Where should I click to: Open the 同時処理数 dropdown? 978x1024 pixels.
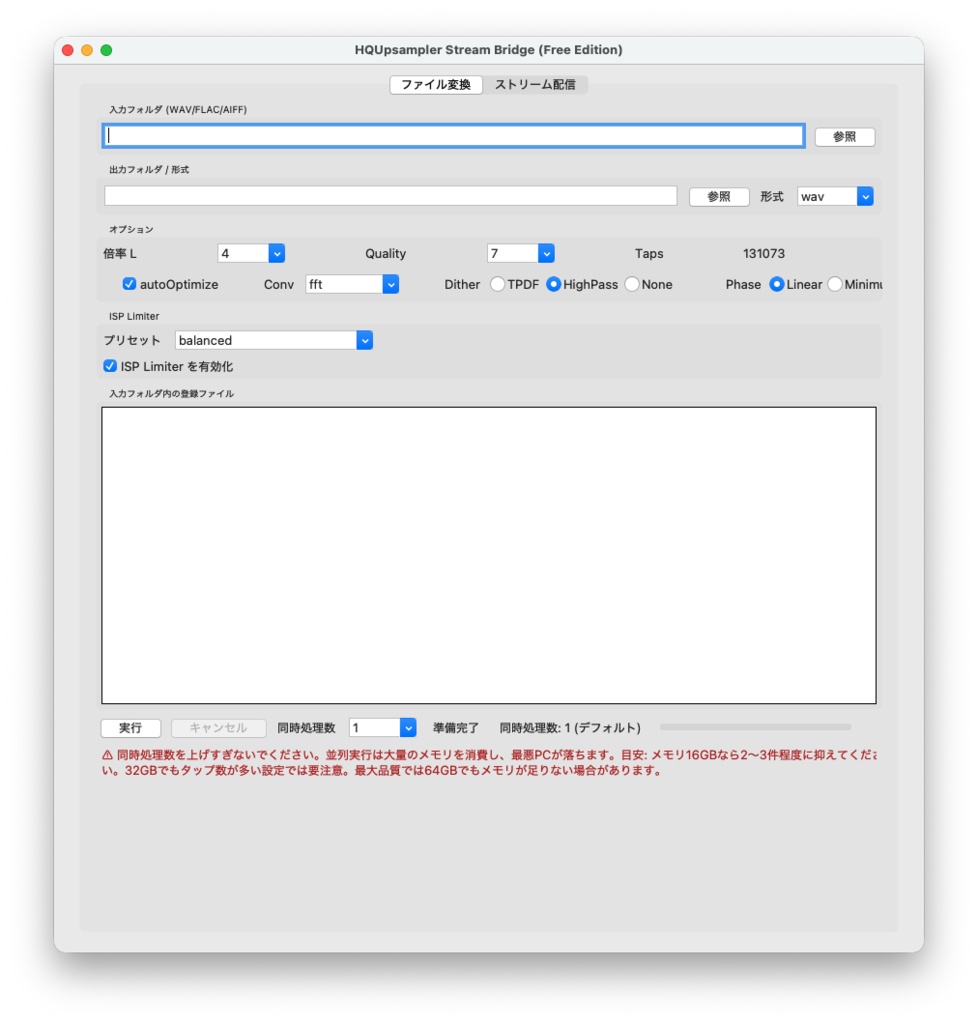[383, 727]
